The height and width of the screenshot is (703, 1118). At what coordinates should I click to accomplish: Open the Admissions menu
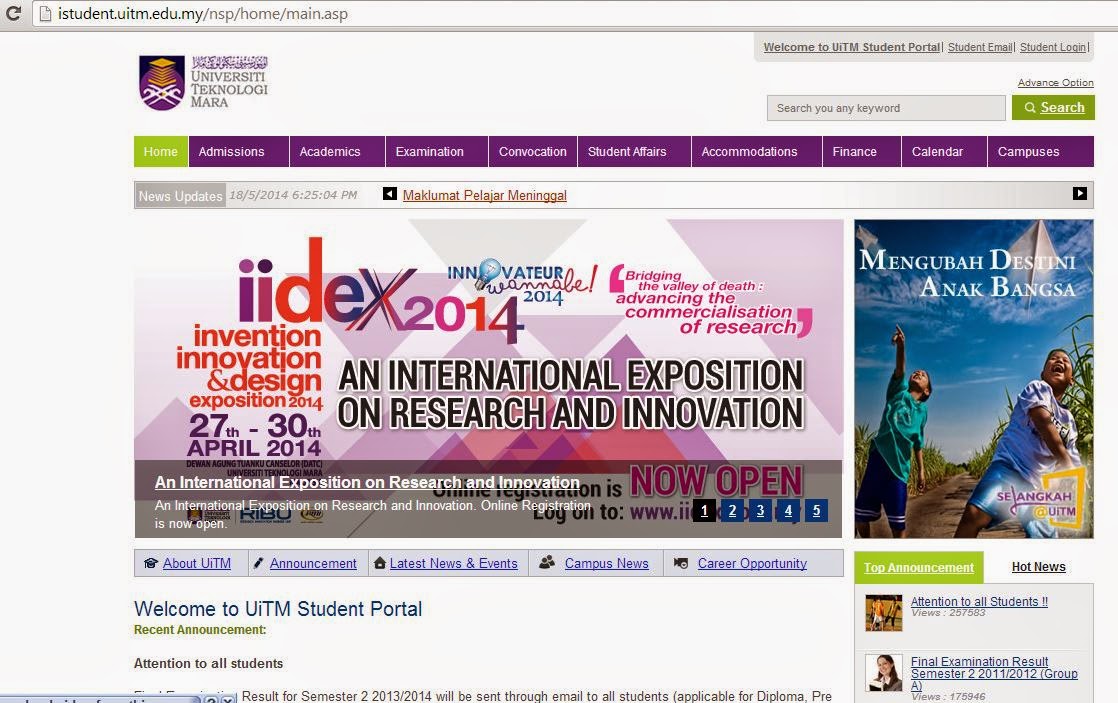(239, 152)
